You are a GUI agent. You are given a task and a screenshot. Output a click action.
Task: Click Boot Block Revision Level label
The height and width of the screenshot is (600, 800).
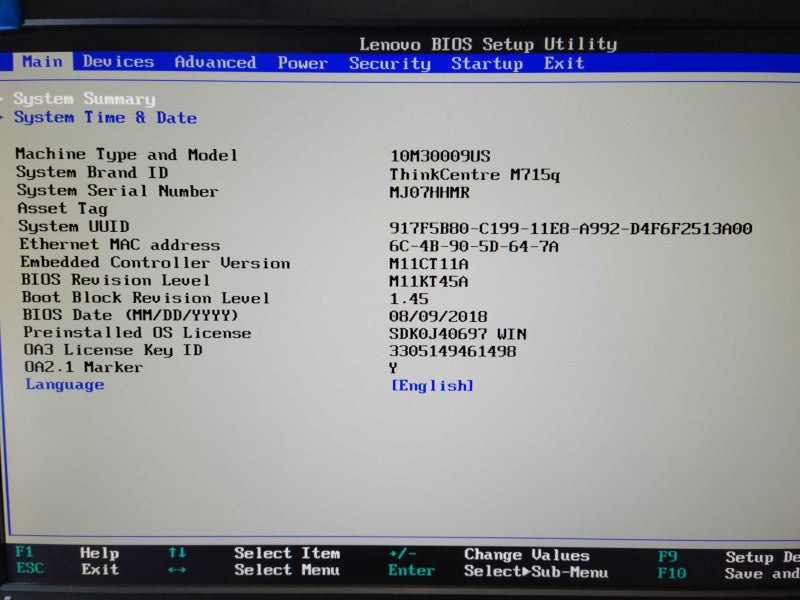coord(145,297)
